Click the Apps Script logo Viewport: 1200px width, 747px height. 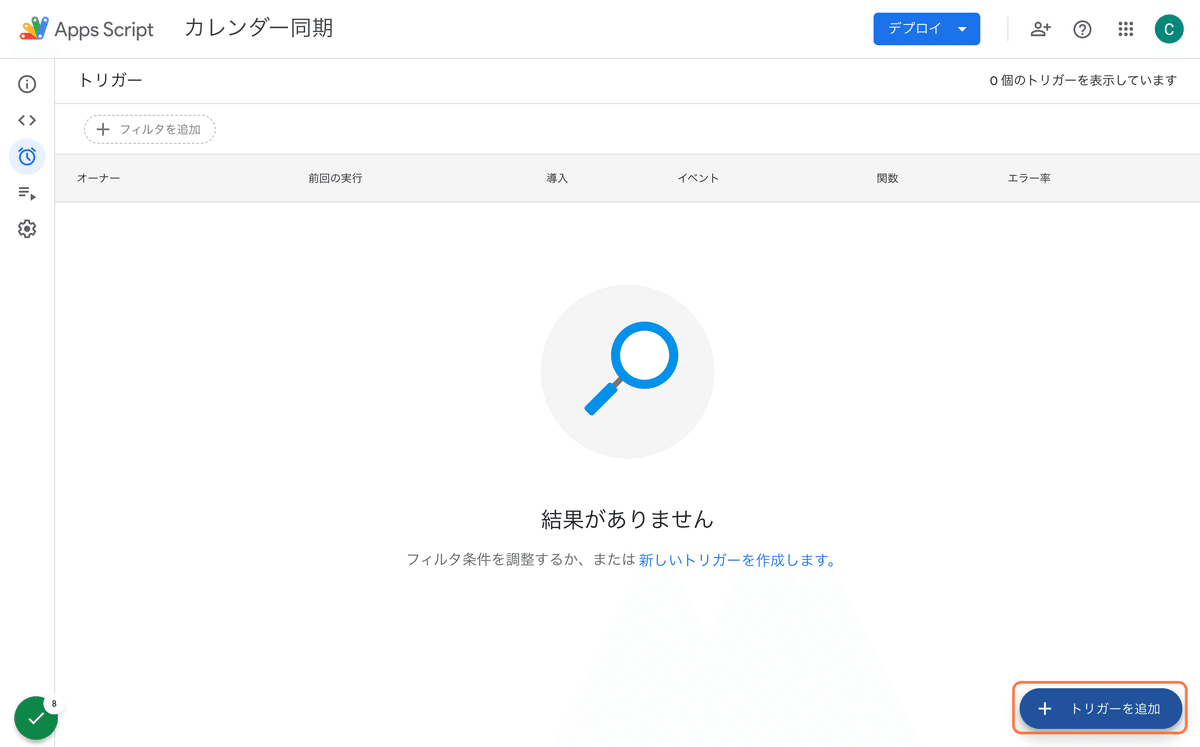pyautogui.click(x=87, y=29)
